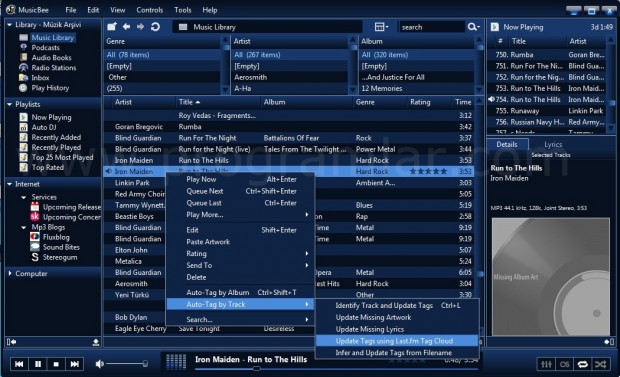
Task: Open the File menu
Action: tap(71, 10)
